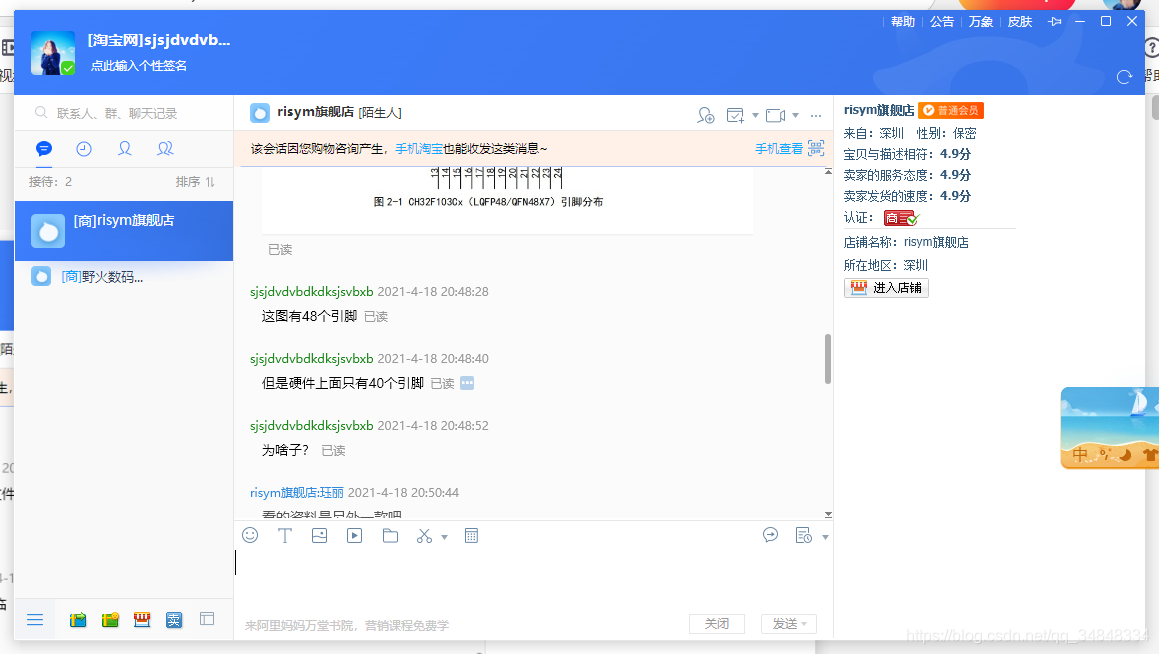Switch to the conversations tab (chat bubble icon)
The height and width of the screenshot is (654, 1159).
pyautogui.click(x=44, y=149)
